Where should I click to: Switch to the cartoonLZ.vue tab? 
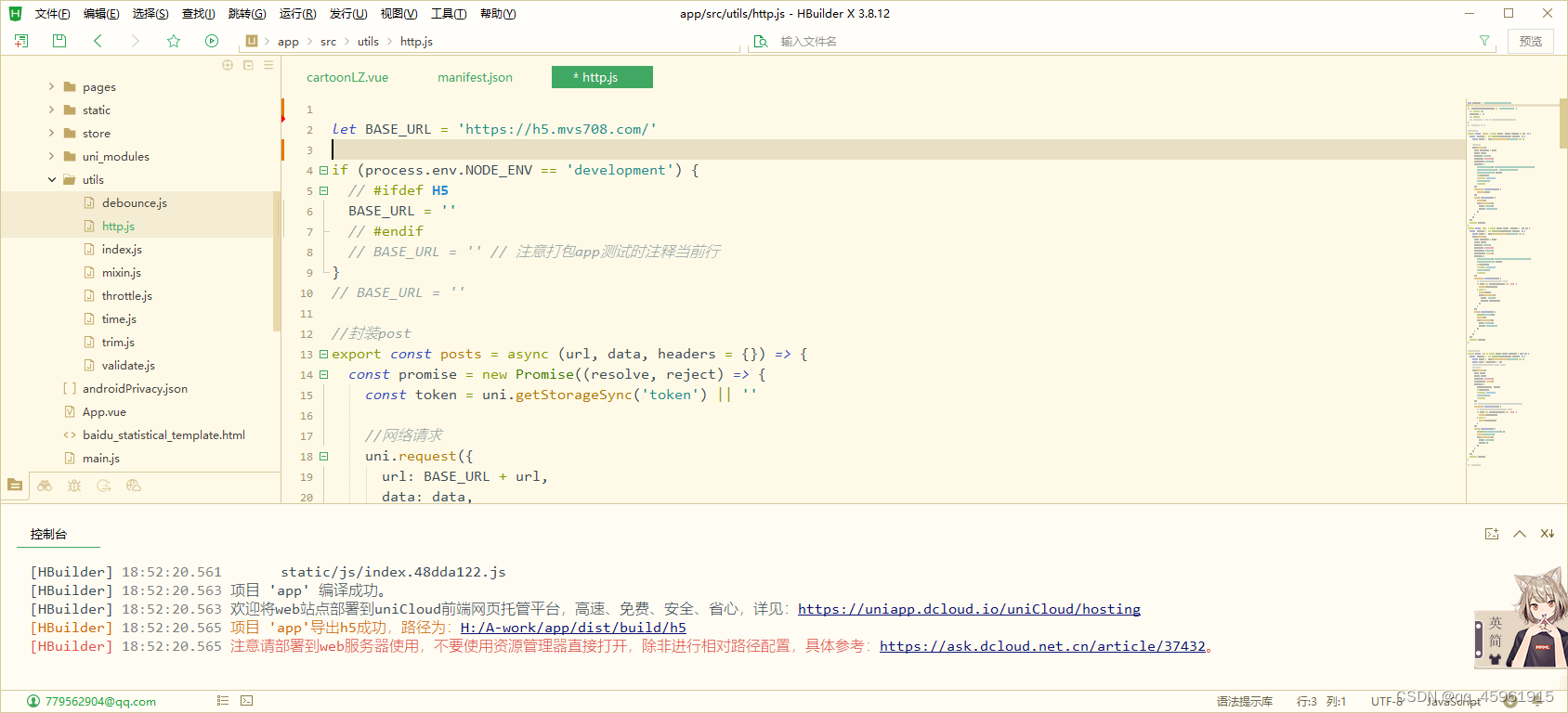click(x=347, y=77)
